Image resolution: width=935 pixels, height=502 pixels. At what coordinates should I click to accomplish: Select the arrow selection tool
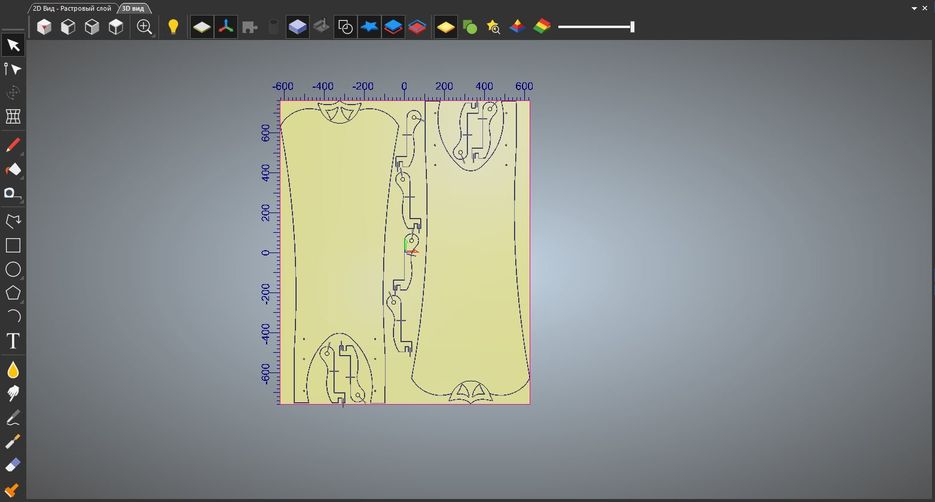pyautogui.click(x=13, y=45)
